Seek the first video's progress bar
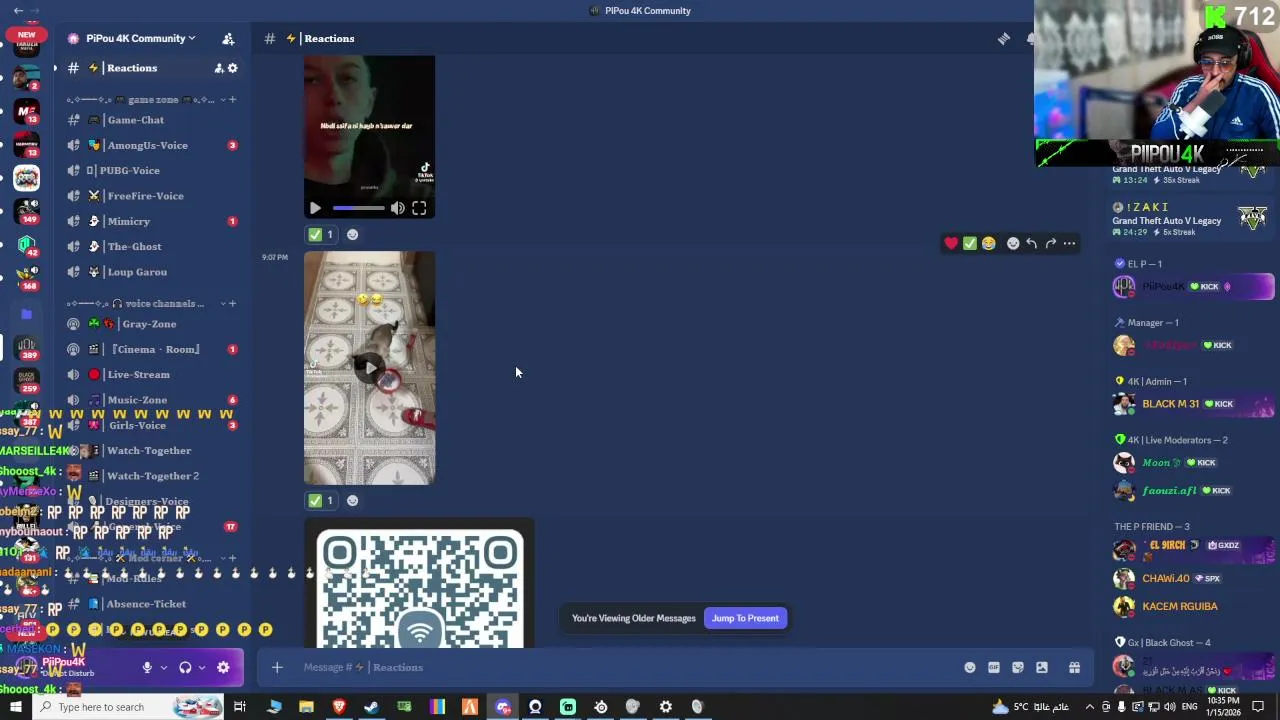The image size is (1280, 720). [358, 208]
